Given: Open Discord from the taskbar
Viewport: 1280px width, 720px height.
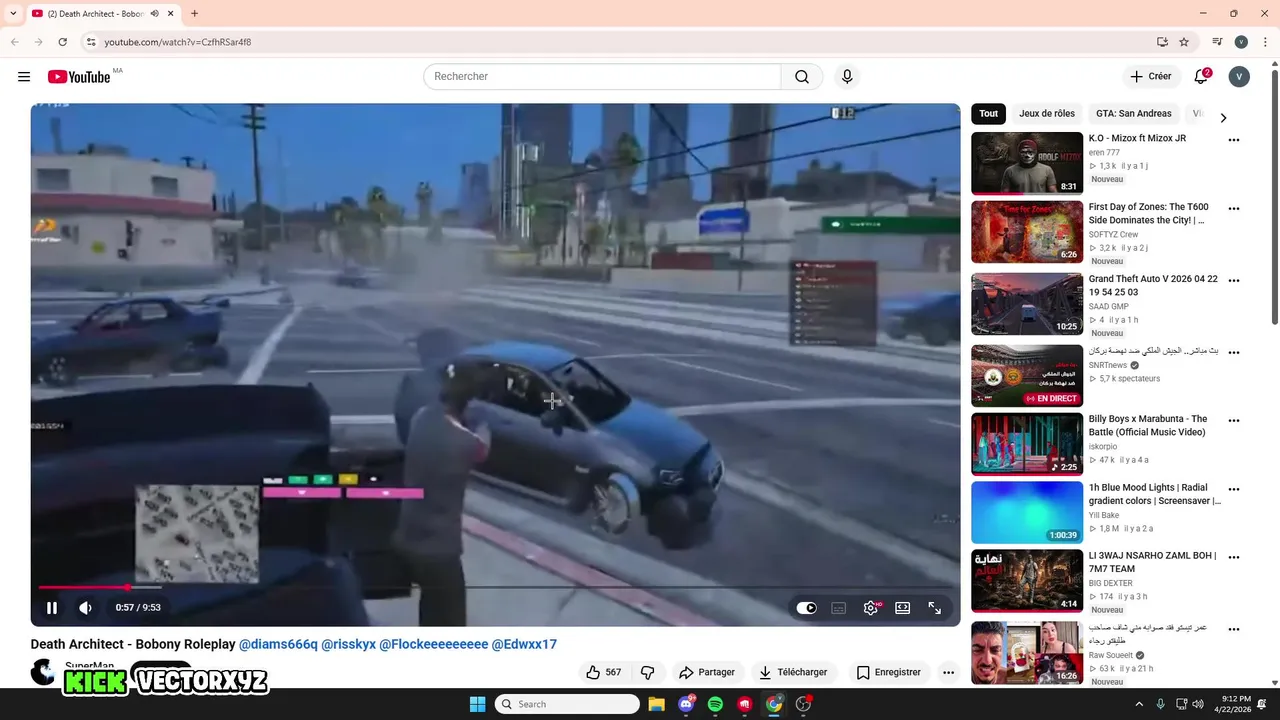Looking at the screenshot, I should click(x=686, y=704).
